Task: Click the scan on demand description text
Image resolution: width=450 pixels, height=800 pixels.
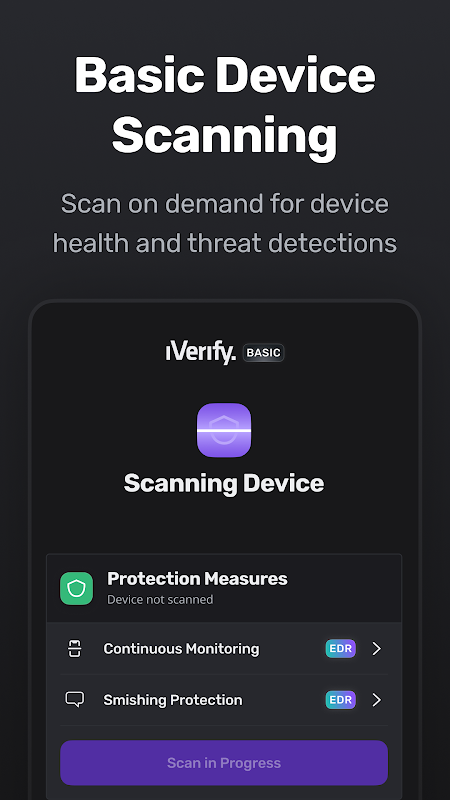Action: (224, 223)
